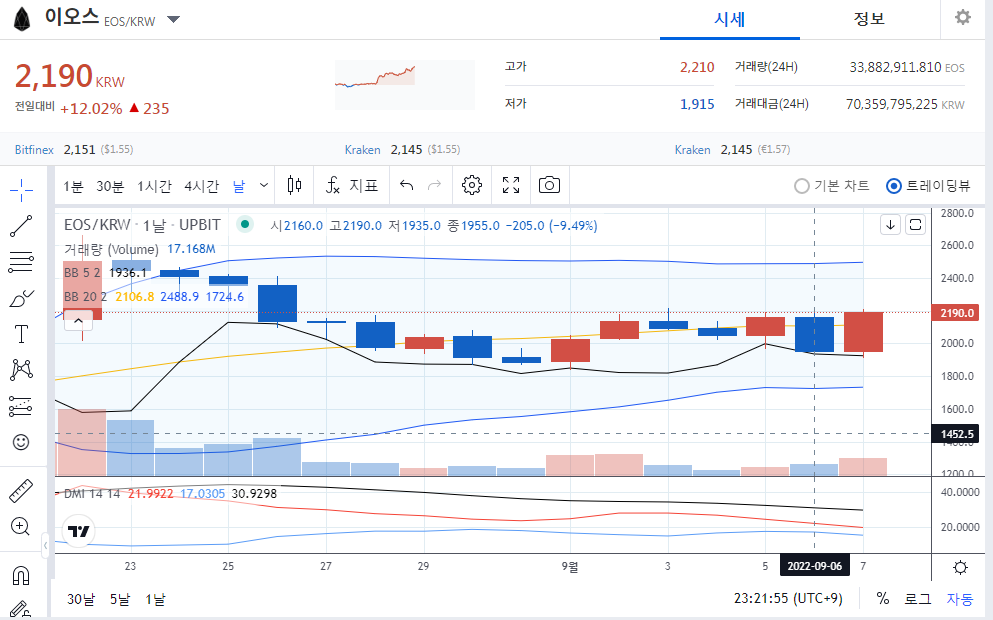
Task: Click the 2022-09-06 date marker
Action: coord(814,566)
